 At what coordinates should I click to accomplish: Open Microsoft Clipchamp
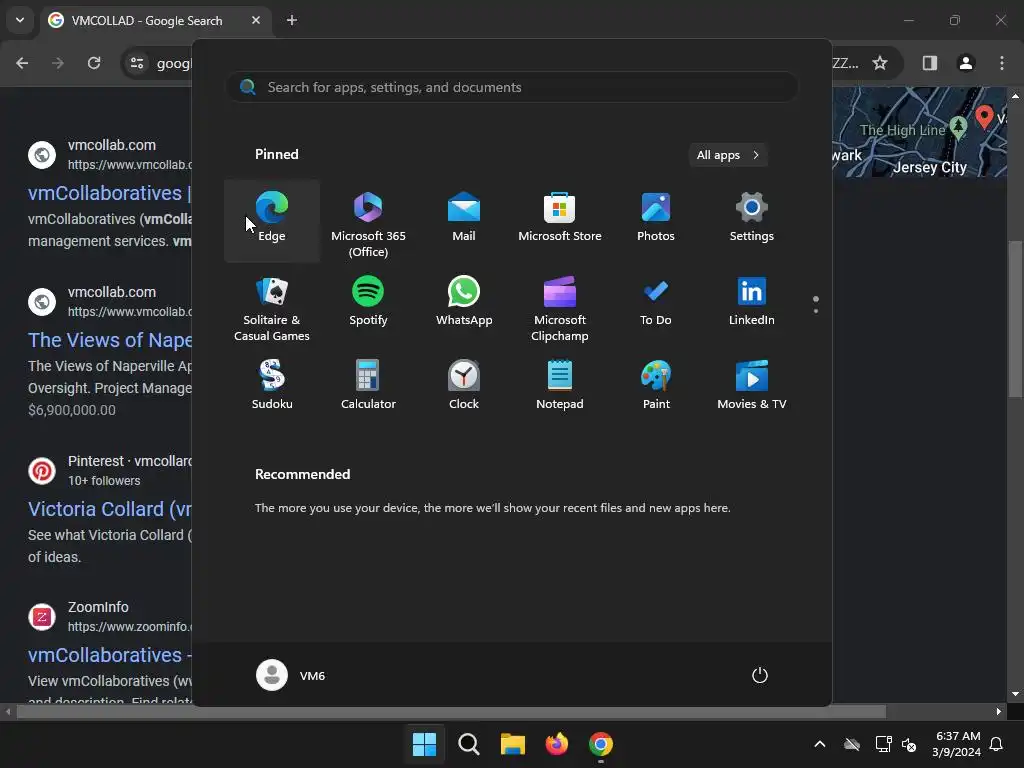coord(560,307)
